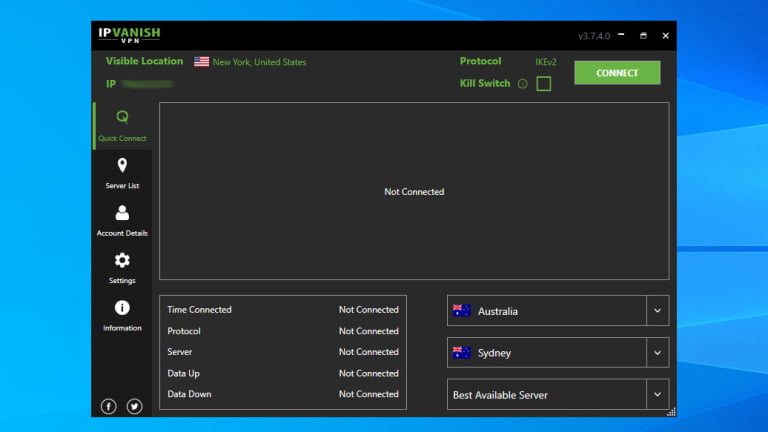768x432 pixels.
Task: Click the Server row label in stats
Action: click(x=180, y=352)
